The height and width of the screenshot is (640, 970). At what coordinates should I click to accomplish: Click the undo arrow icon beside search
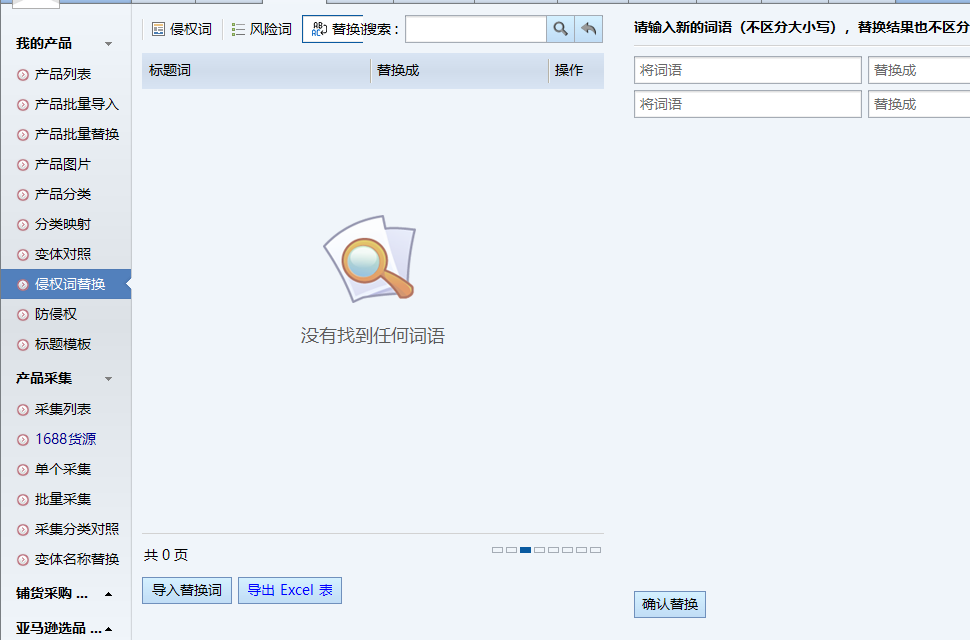click(x=589, y=29)
